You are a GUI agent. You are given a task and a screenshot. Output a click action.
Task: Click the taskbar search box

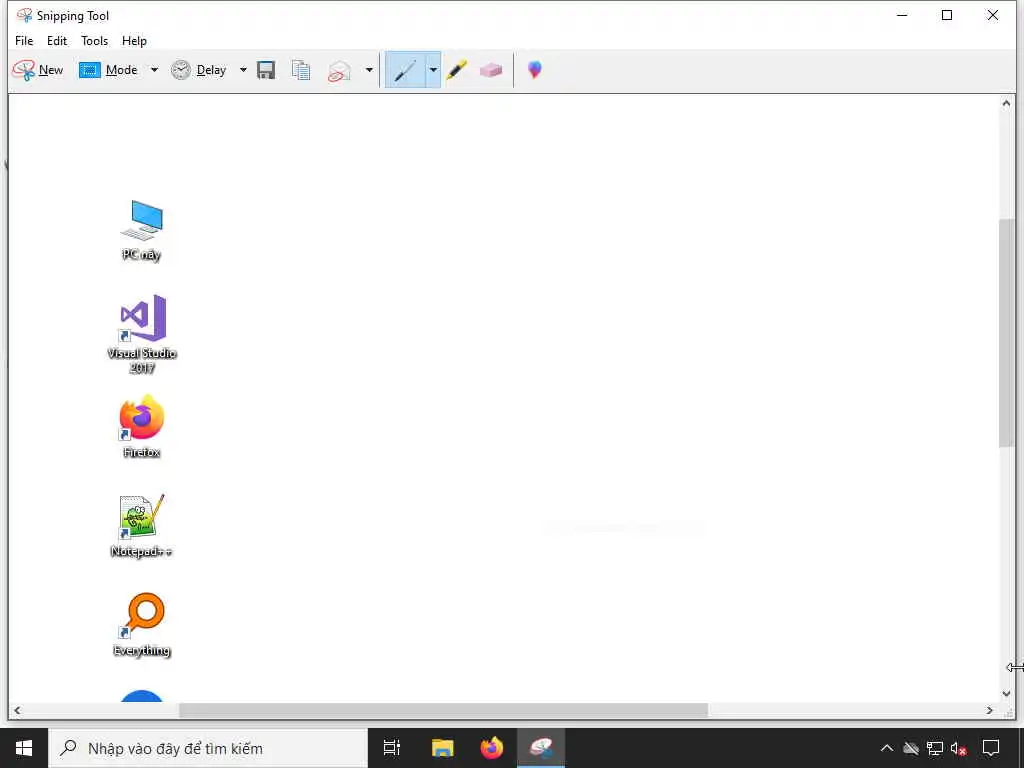[x=208, y=748]
